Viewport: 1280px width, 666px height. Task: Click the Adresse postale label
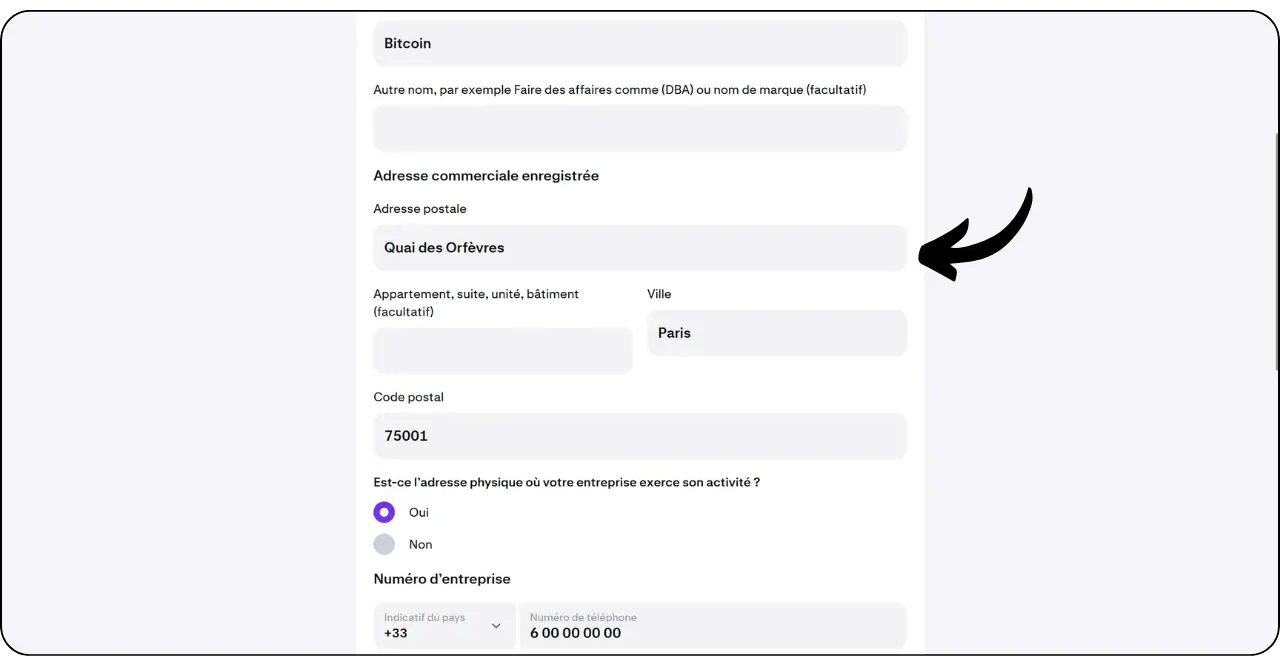(x=420, y=209)
